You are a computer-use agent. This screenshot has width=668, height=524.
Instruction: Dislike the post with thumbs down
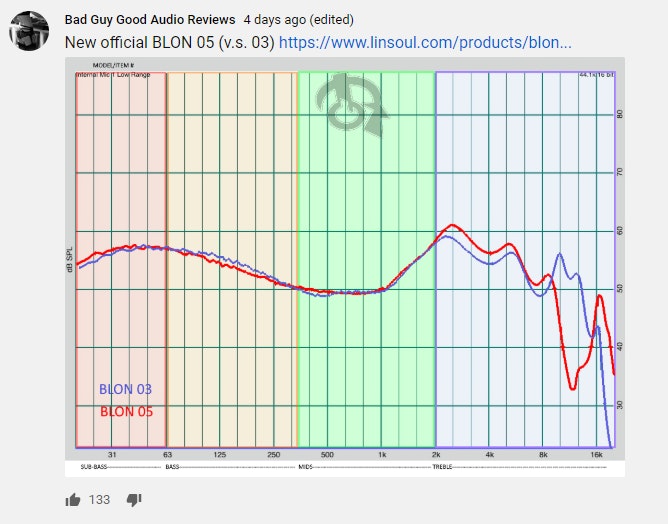click(133, 499)
